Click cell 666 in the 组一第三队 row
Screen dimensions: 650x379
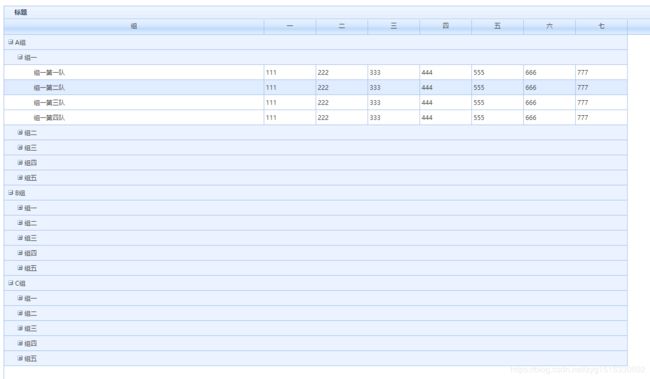click(x=549, y=102)
